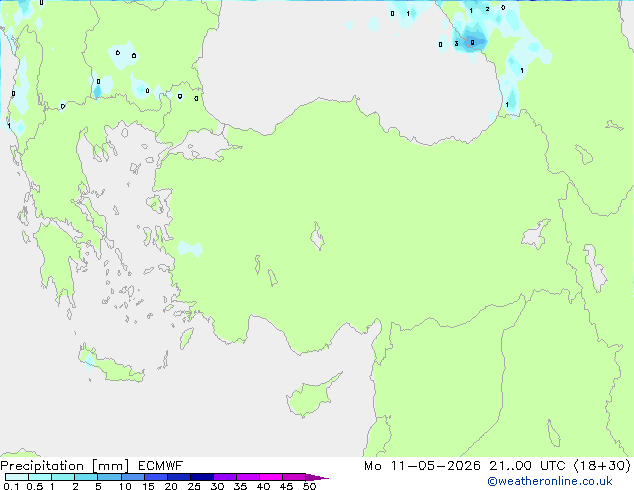
Task: Pick the legend swatch between 10 and 15
Action: coord(132,477)
